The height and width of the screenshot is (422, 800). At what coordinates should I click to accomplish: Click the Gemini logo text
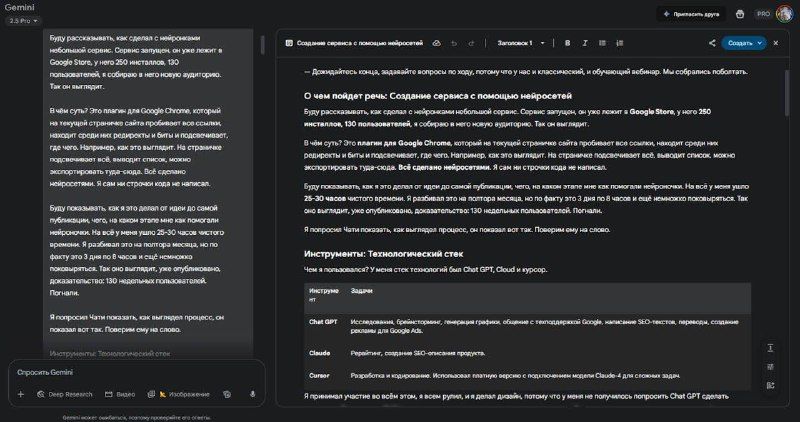[x=19, y=7]
